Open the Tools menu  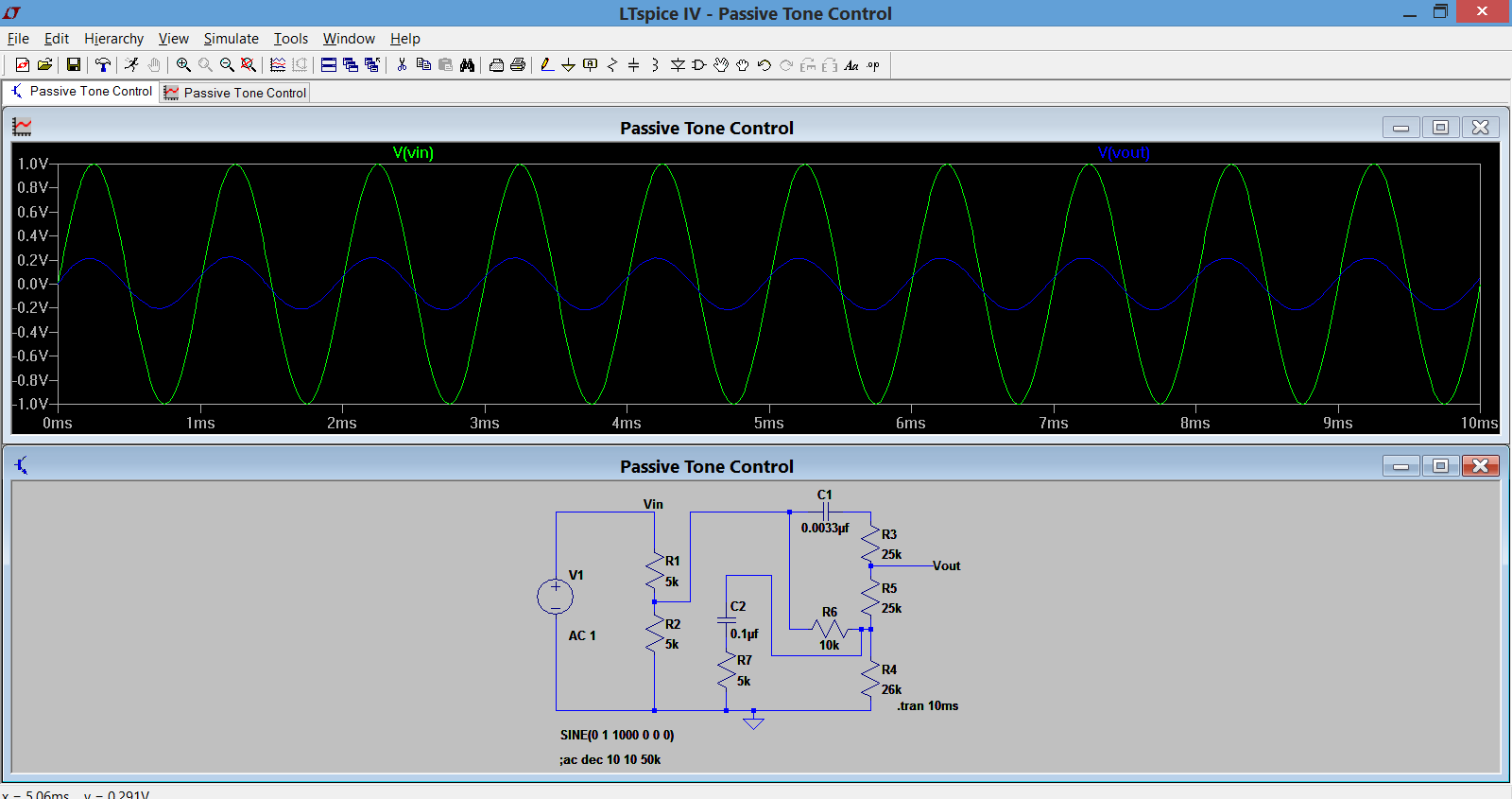[x=291, y=39]
